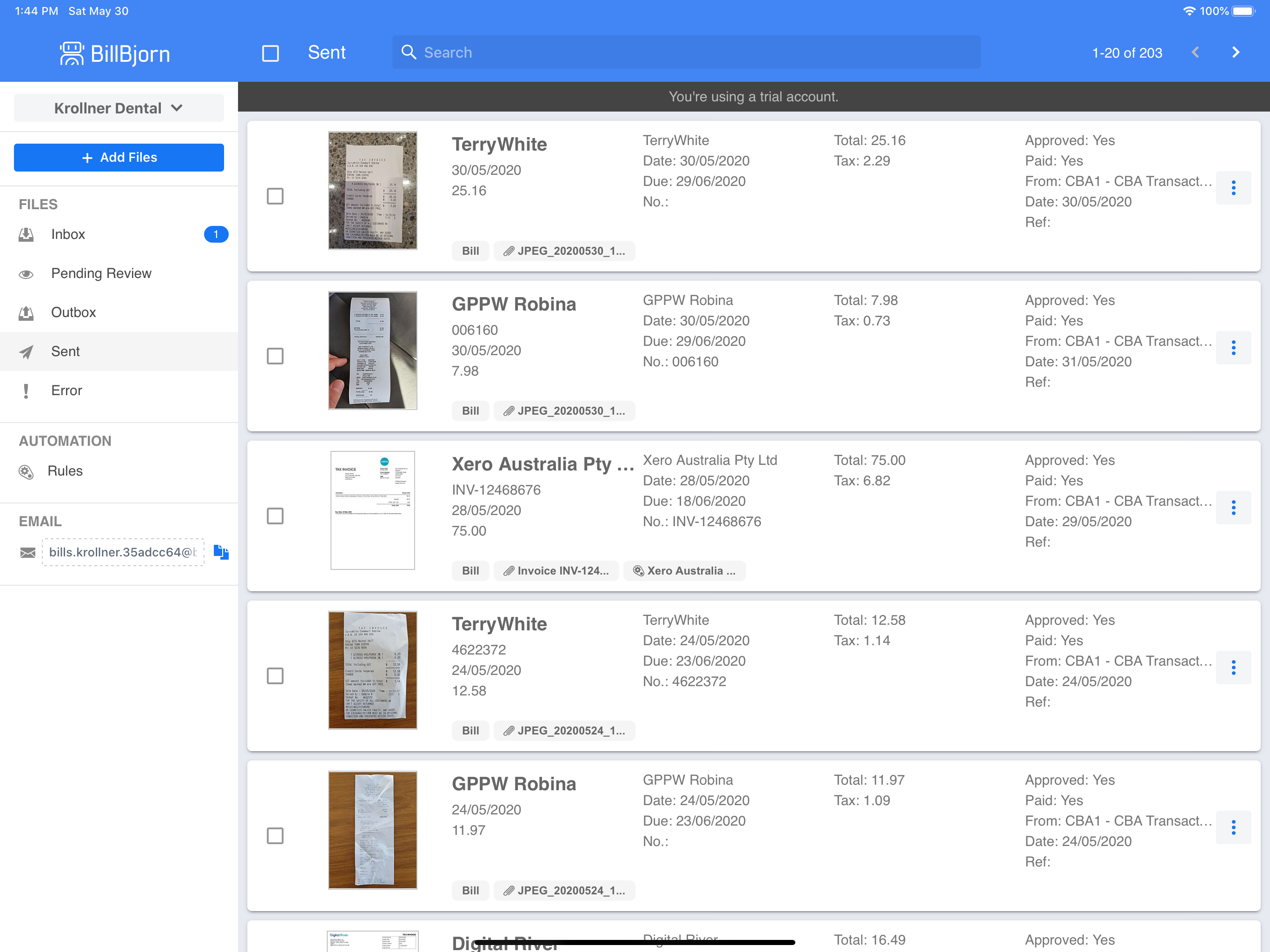Image resolution: width=1270 pixels, height=952 pixels.
Task: Click JPEG attachment on TerryWhite 25.16
Action: coord(564,251)
